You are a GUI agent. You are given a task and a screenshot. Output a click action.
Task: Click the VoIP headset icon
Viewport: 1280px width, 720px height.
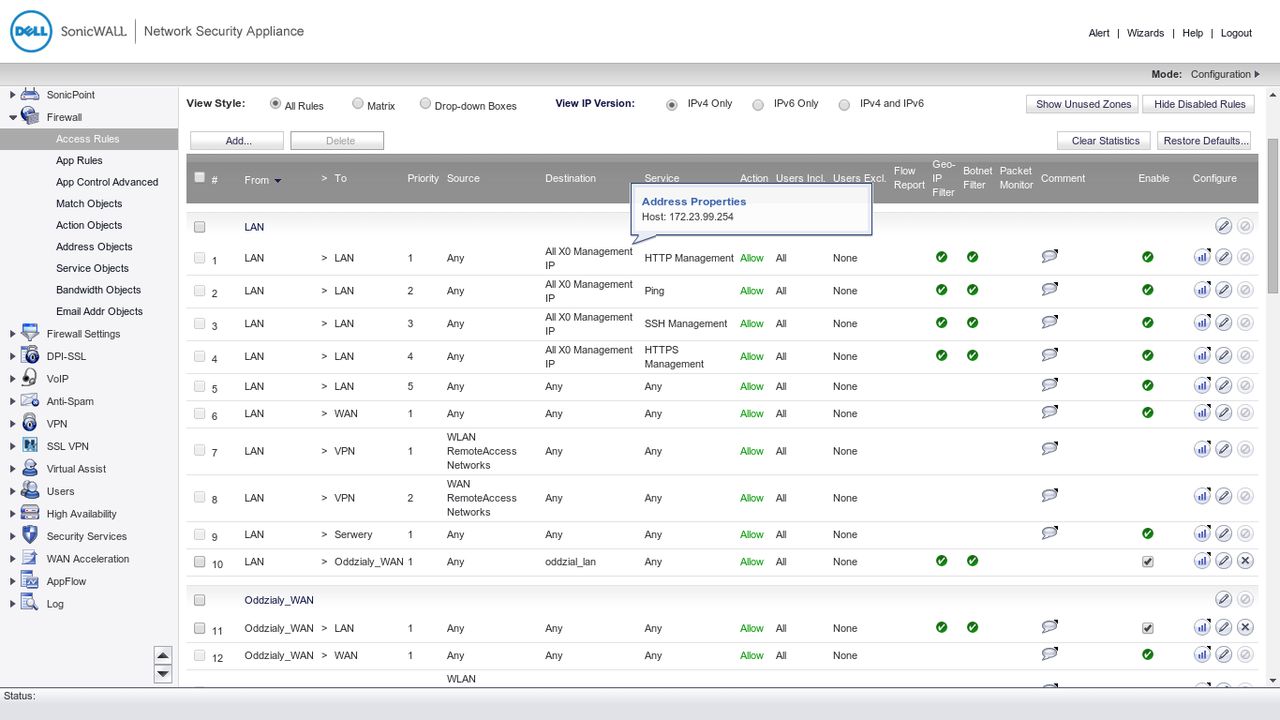pos(30,379)
